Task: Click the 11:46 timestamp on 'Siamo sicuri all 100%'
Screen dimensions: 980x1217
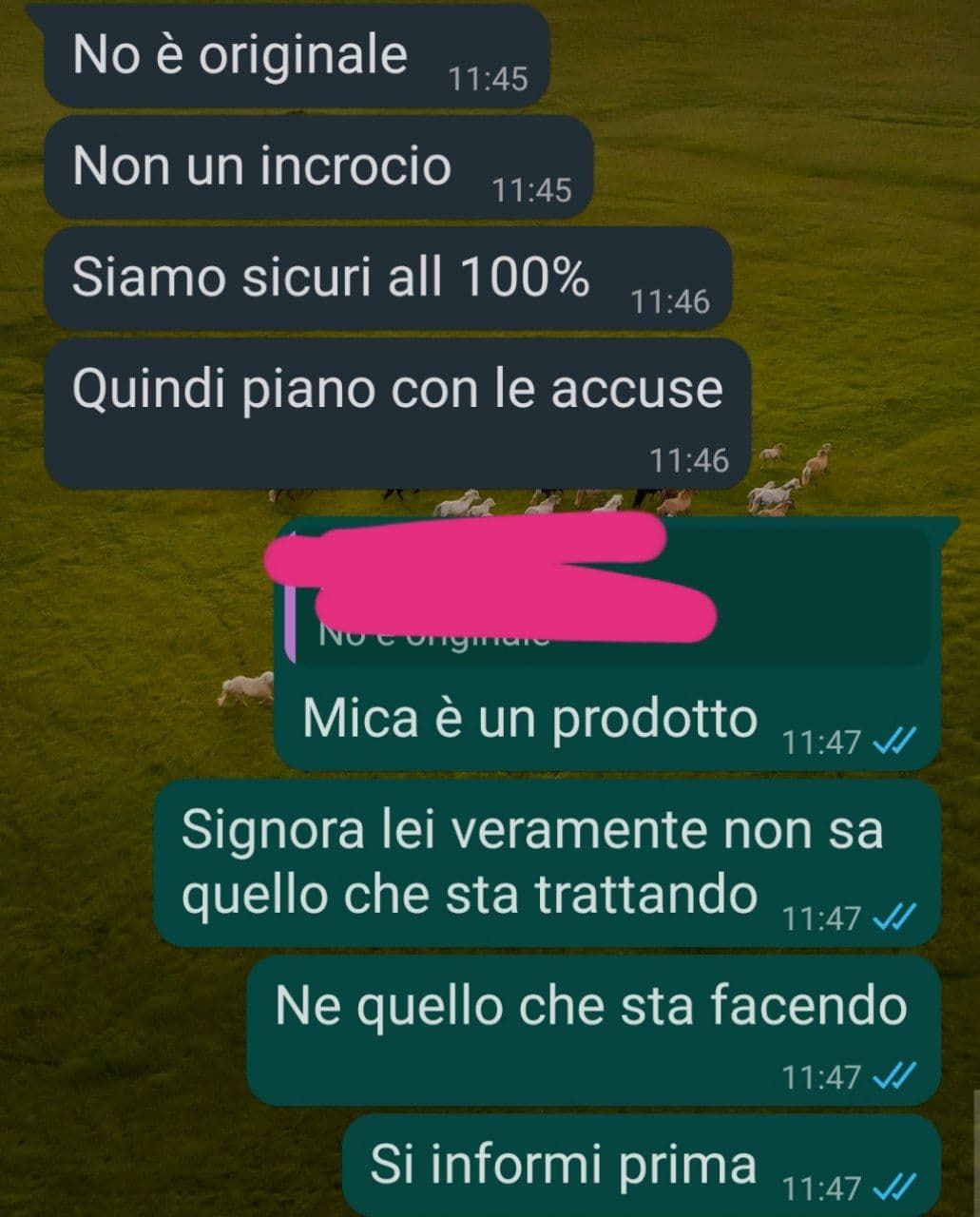Action: [670, 301]
